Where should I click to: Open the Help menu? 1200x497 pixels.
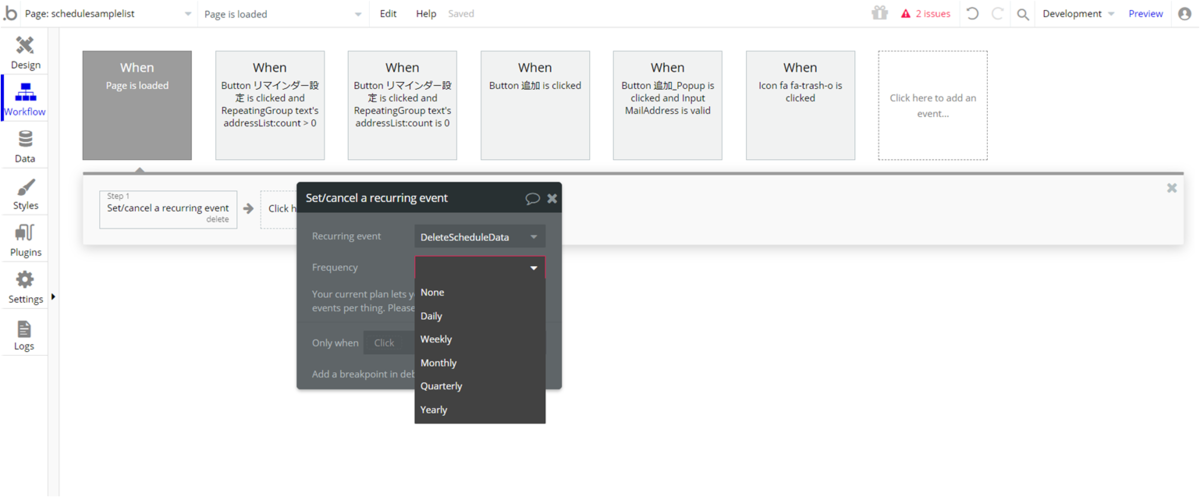click(426, 14)
